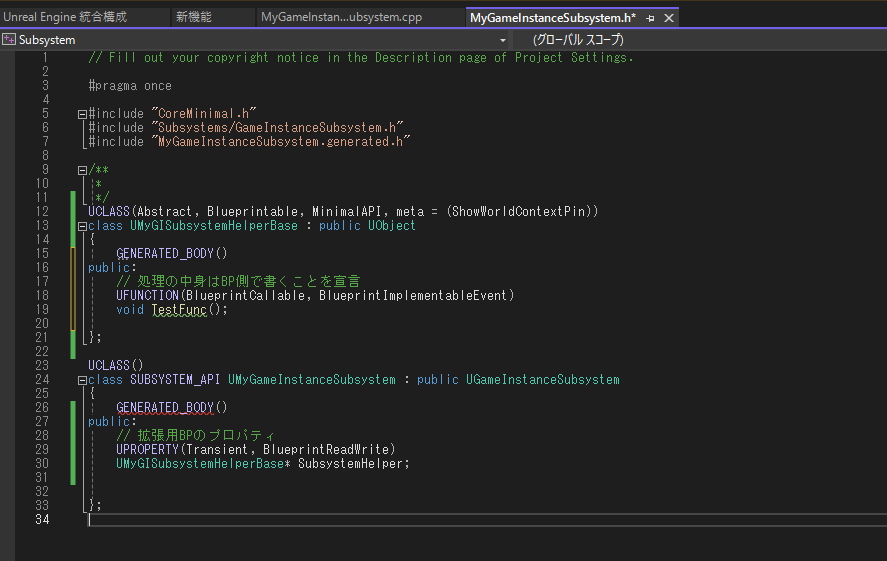Click line number 34 in the gutter

[x=42, y=519]
